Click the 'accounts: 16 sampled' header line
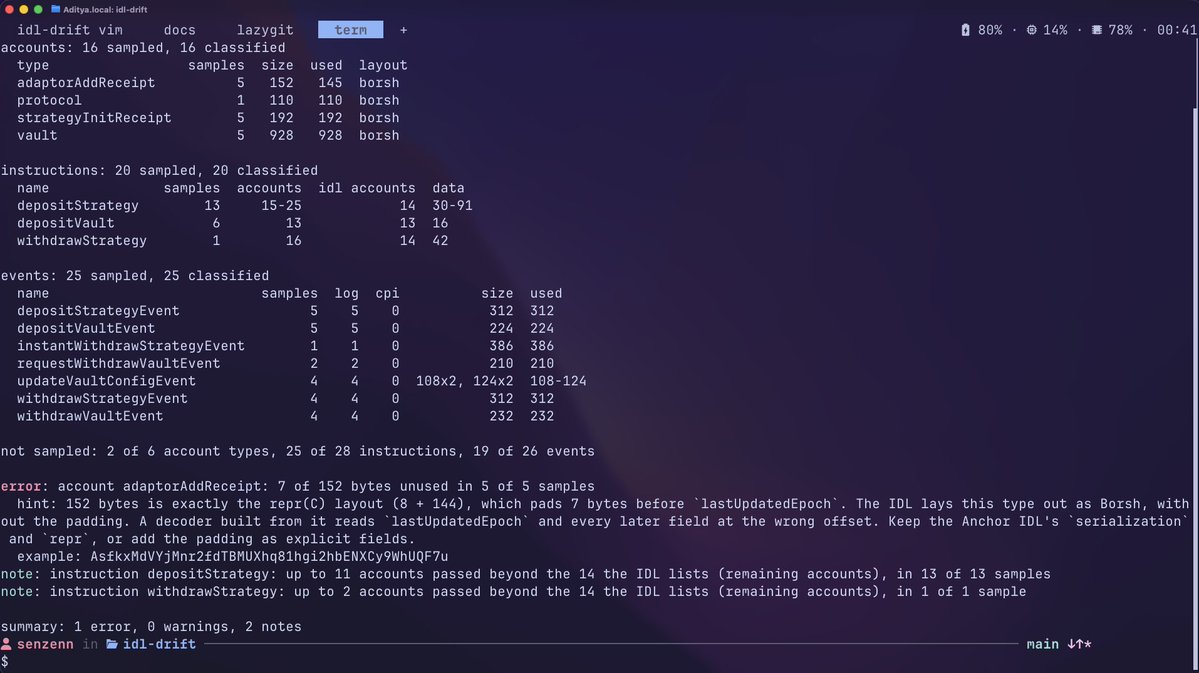Viewport: 1199px width, 673px height. [x=143, y=47]
